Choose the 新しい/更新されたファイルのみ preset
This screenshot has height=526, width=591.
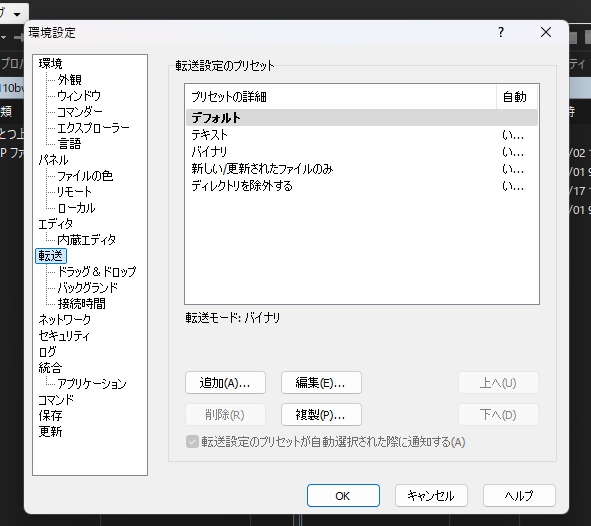361,169
